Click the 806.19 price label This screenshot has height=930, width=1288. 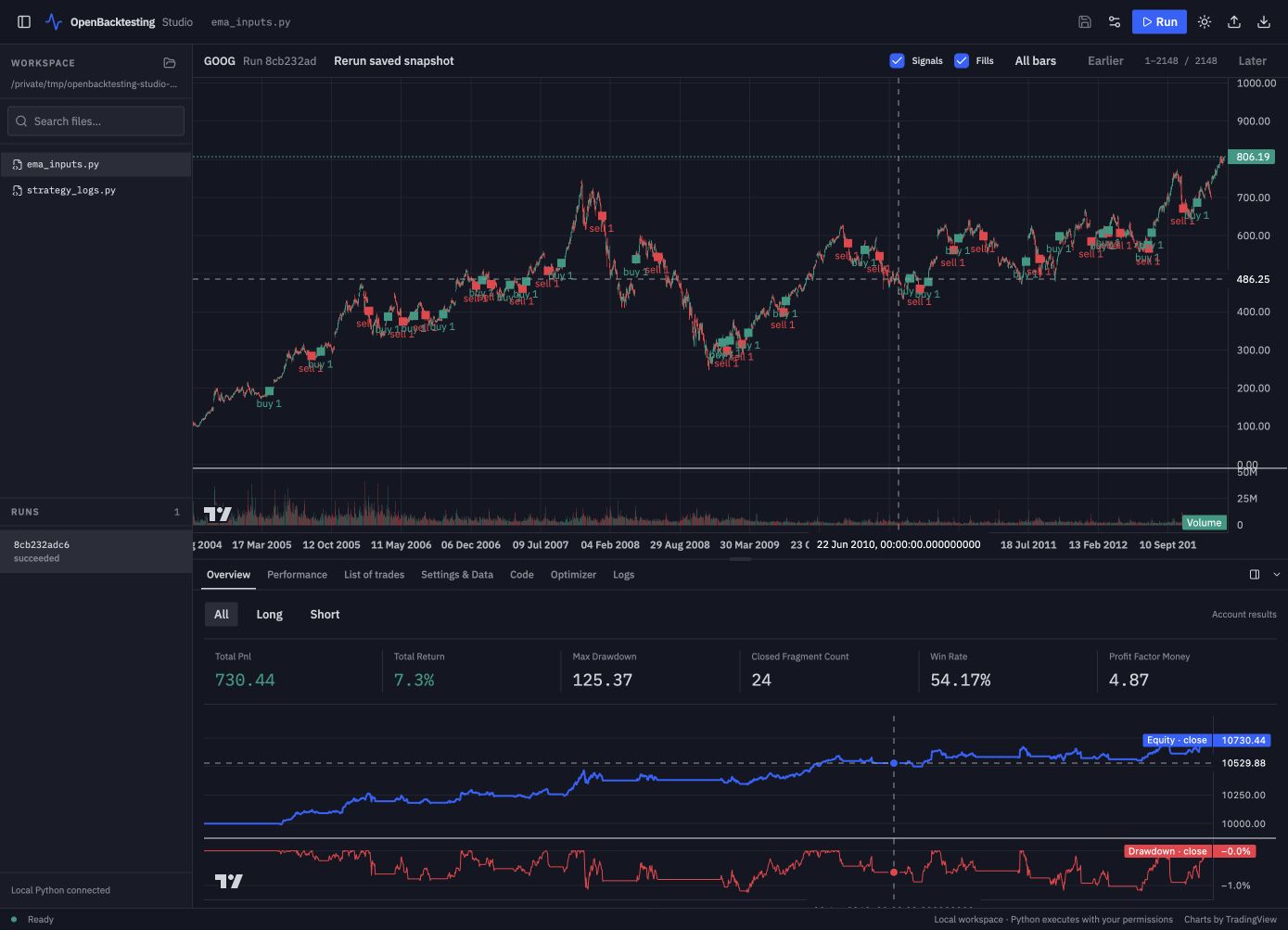click(1252, 157)
